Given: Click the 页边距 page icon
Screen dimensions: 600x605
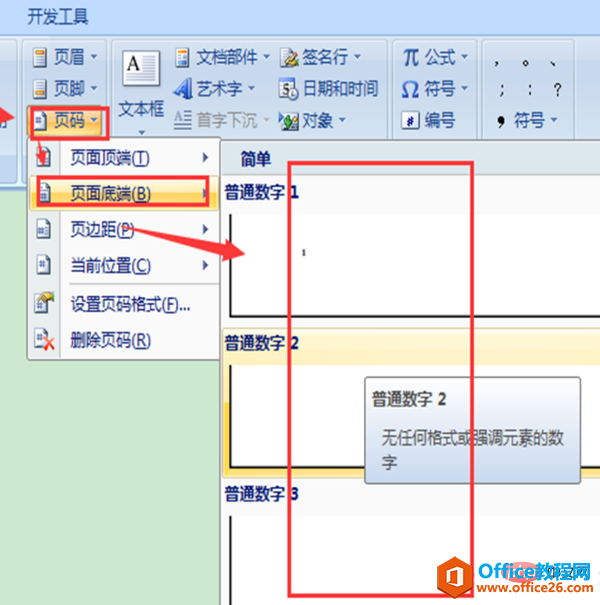Looking at the screenshot, I should coord(43,229).
